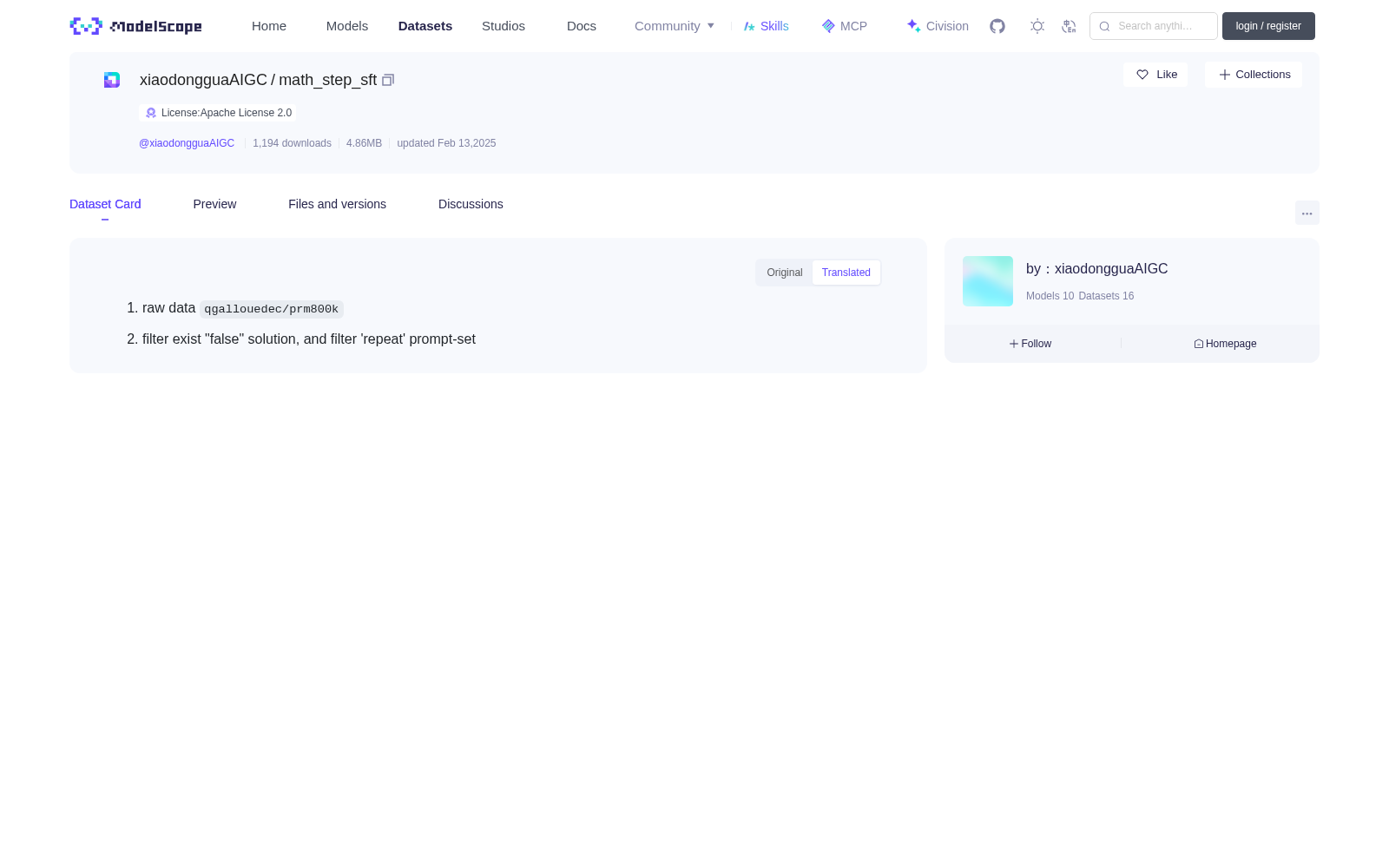The image size is (1389, 868).
Task: Open the Docs nav item
Action: tap(582, 26)
